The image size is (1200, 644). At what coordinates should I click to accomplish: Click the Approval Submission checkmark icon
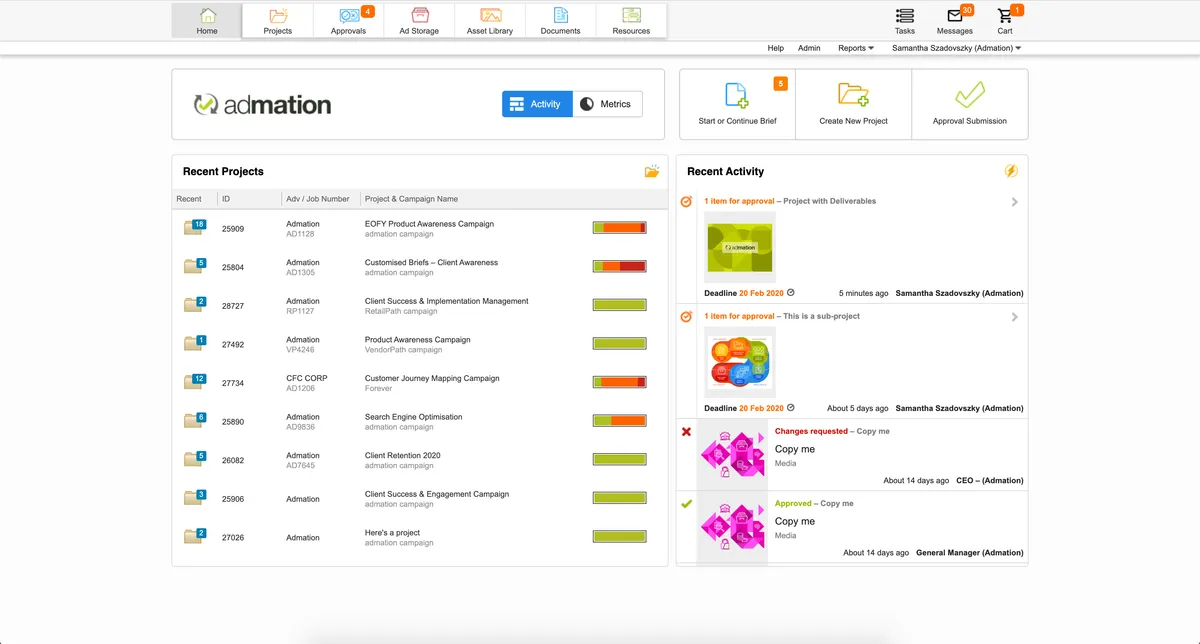[x=970, y=96]
